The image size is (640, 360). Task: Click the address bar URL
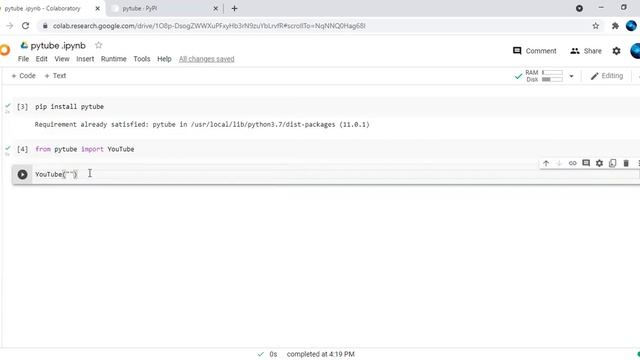coord(209,26)
